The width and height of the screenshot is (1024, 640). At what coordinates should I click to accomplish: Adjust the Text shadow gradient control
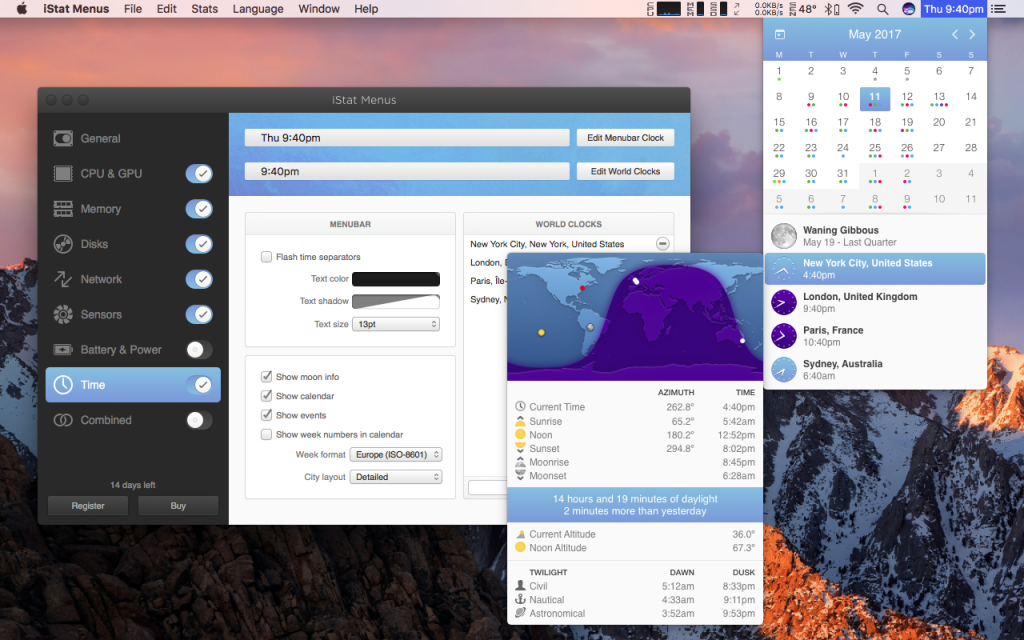click(x=395, y=301)
